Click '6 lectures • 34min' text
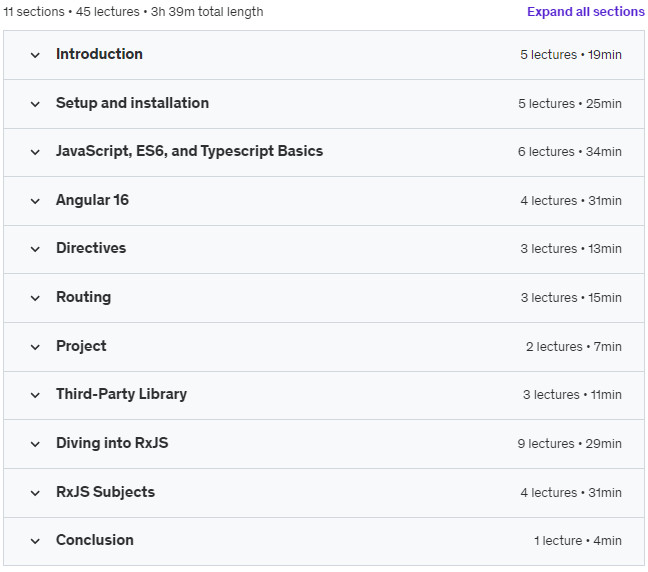Image resolution: width=648 pixels, height=572 pixels. 569,152
